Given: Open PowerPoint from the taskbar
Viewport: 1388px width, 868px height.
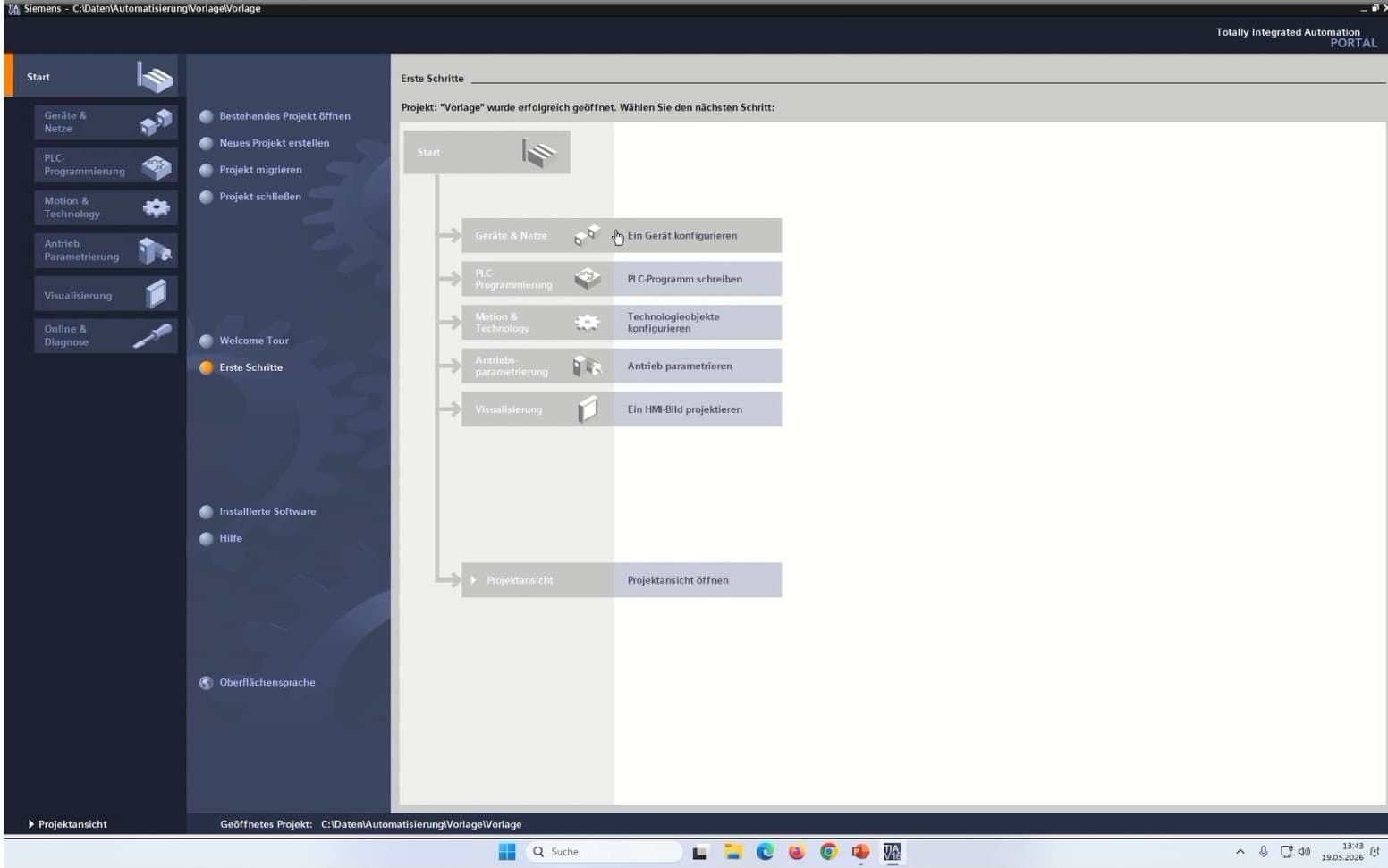Looking at the screenshot, I should (x=860, y=852).
